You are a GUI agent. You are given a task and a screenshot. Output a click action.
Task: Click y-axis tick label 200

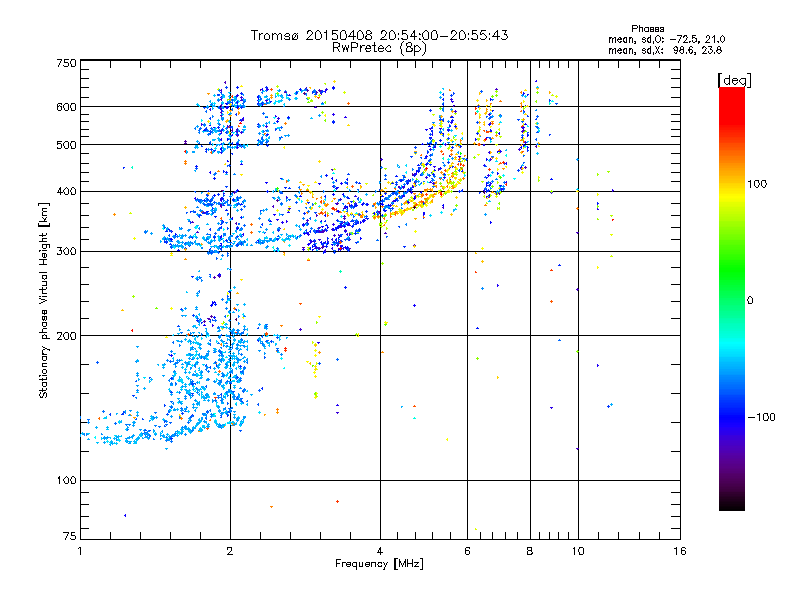coord(66,336)
